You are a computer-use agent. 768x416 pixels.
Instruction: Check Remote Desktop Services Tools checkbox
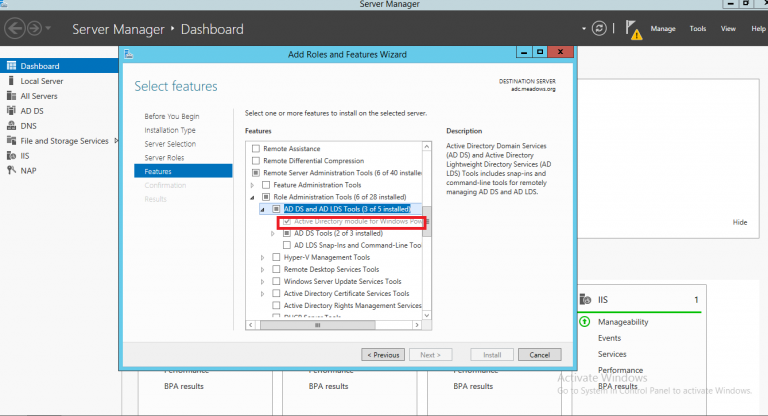tap(276, 269)
